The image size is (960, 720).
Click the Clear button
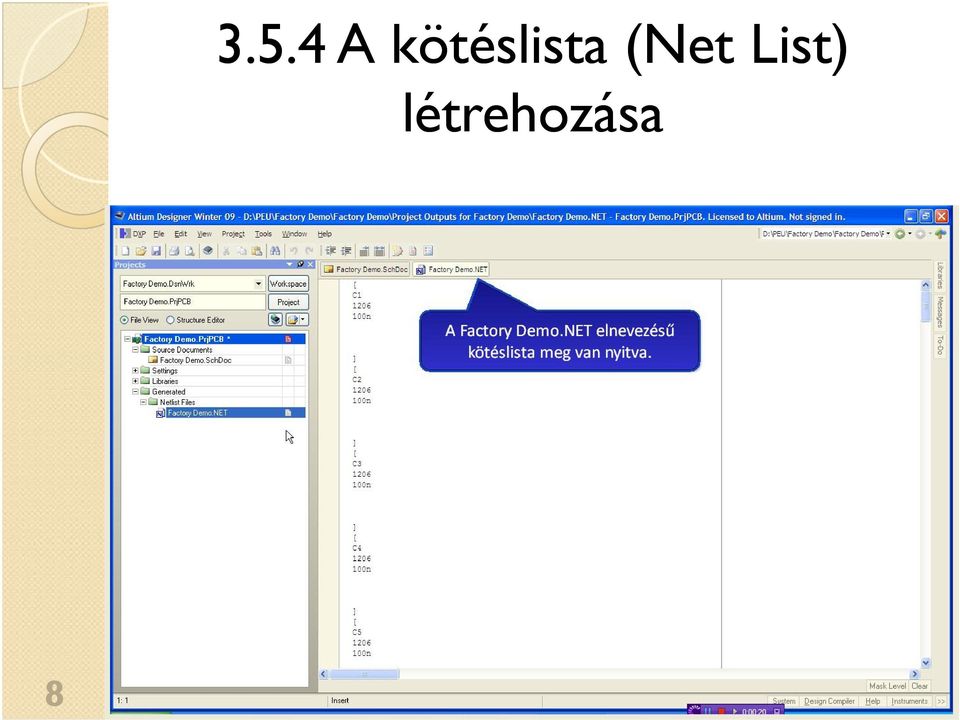click(x=920, y=686)
